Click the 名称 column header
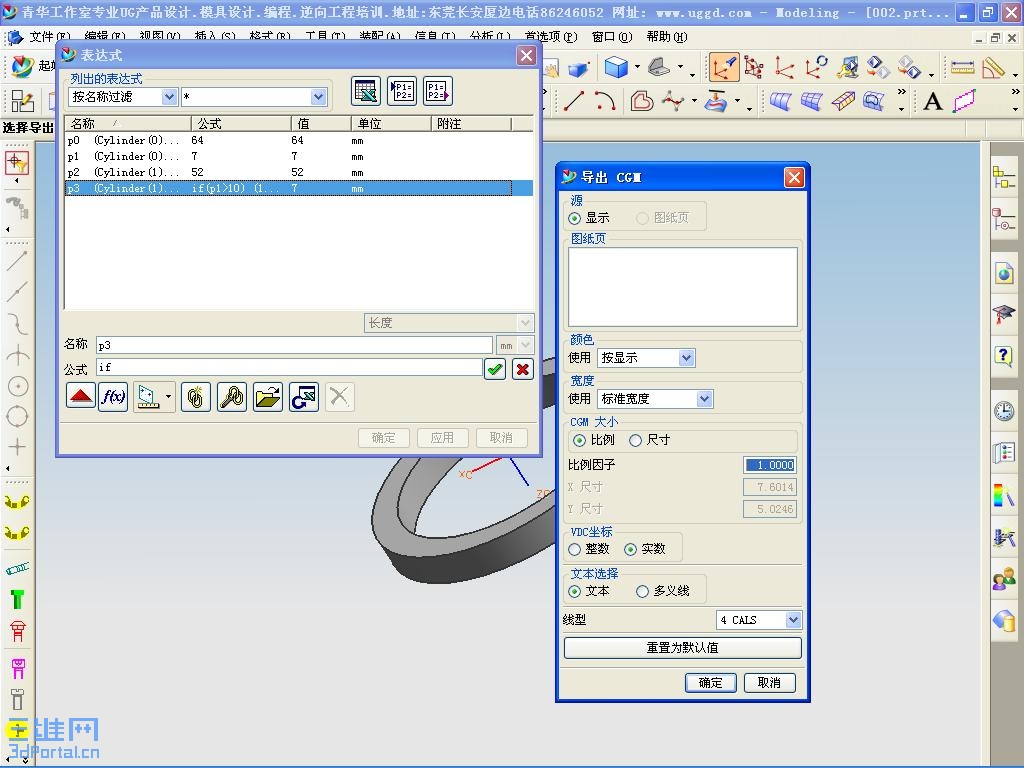 coord(128,123)
